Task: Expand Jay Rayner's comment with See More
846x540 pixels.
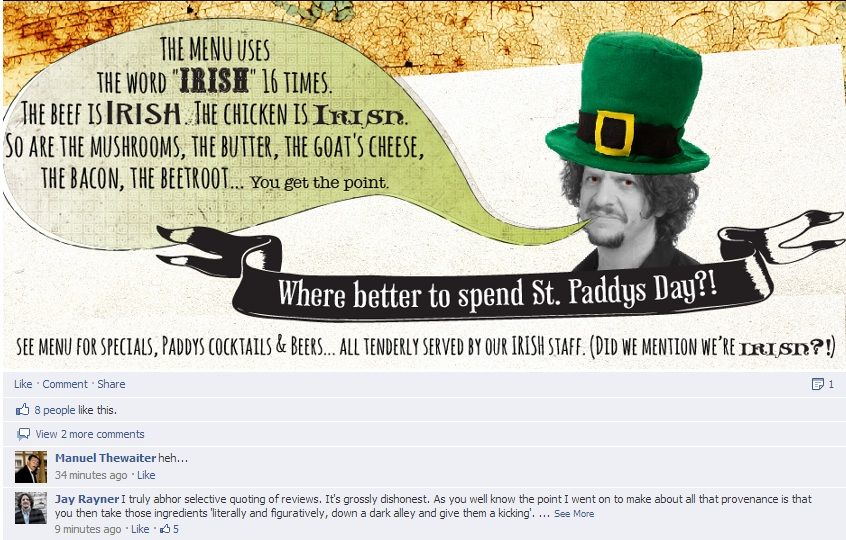Action: pos(574,514)
